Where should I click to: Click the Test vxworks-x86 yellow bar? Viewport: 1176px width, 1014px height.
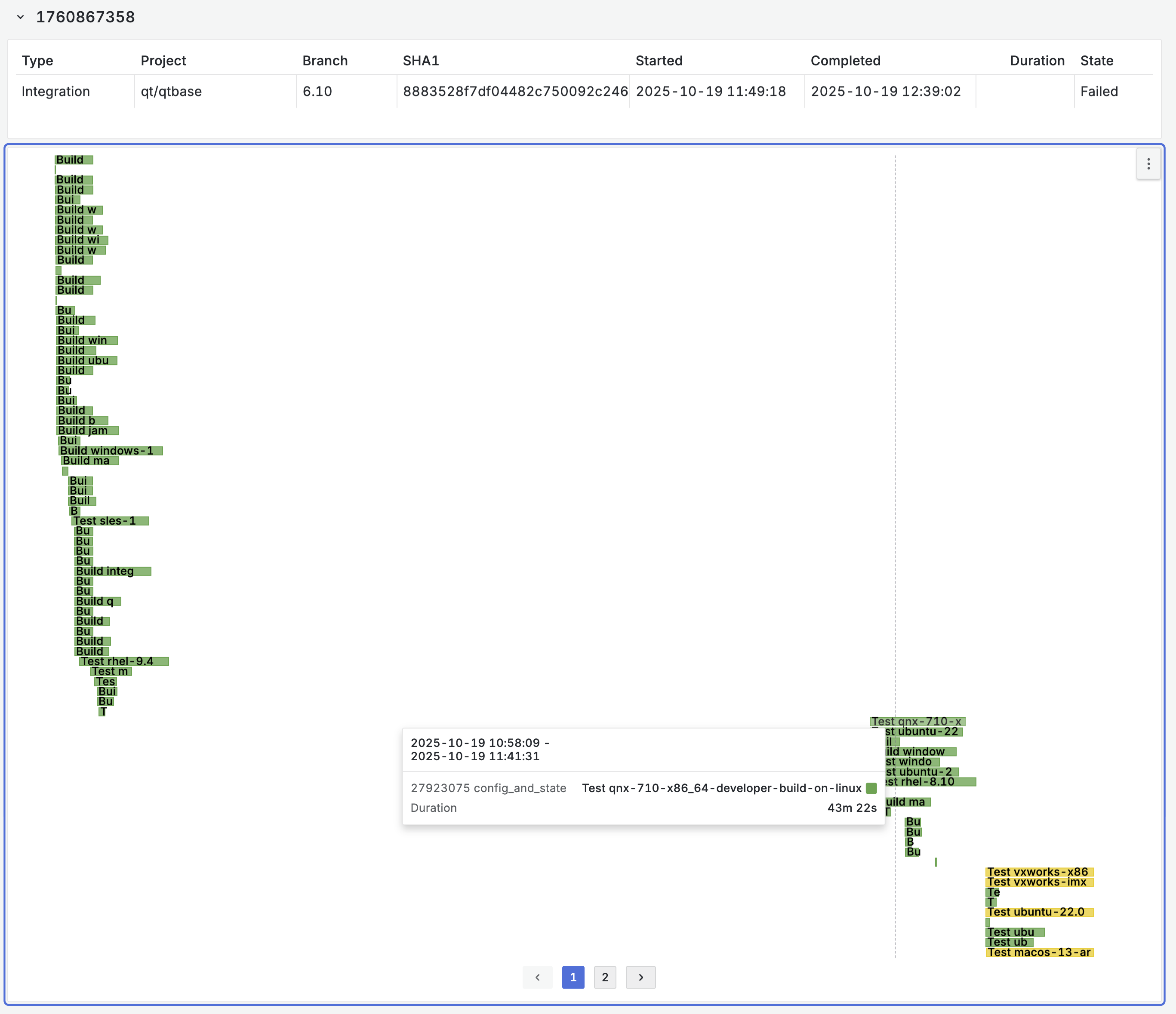pyautogui.click(x=1039, y=872)
